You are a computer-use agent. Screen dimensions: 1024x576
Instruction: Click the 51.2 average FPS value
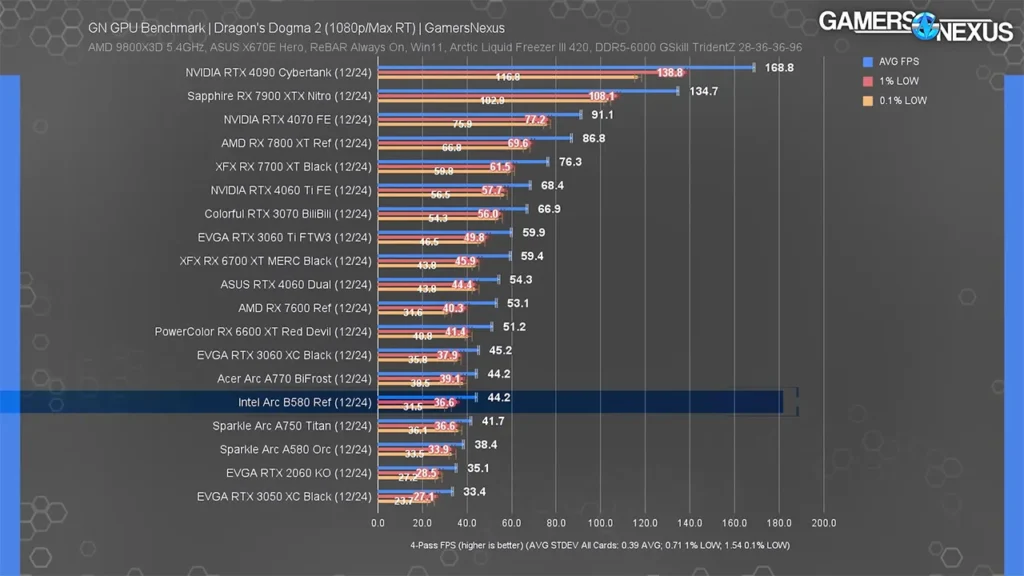514,327
